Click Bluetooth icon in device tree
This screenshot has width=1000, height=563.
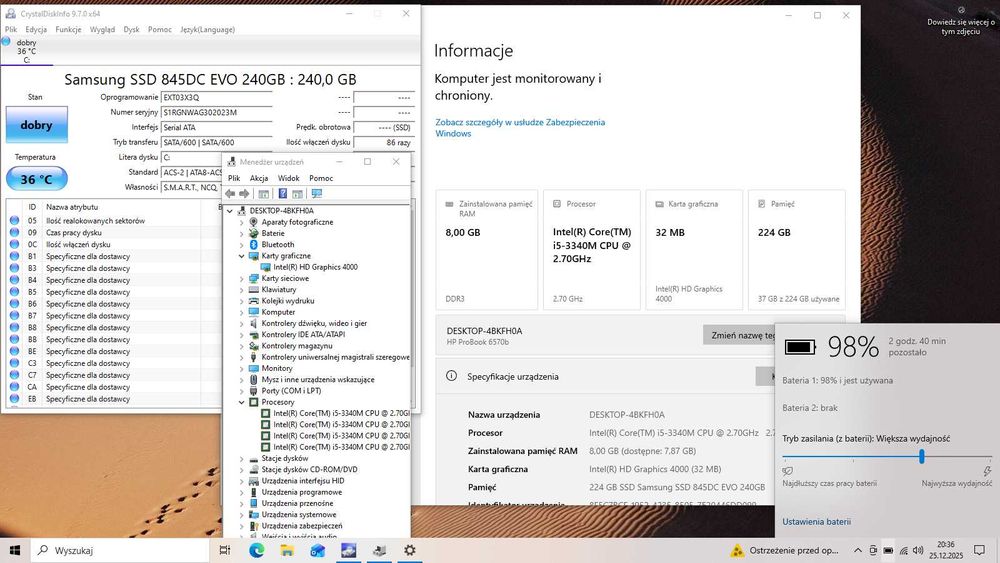click(x=253, y=245)
